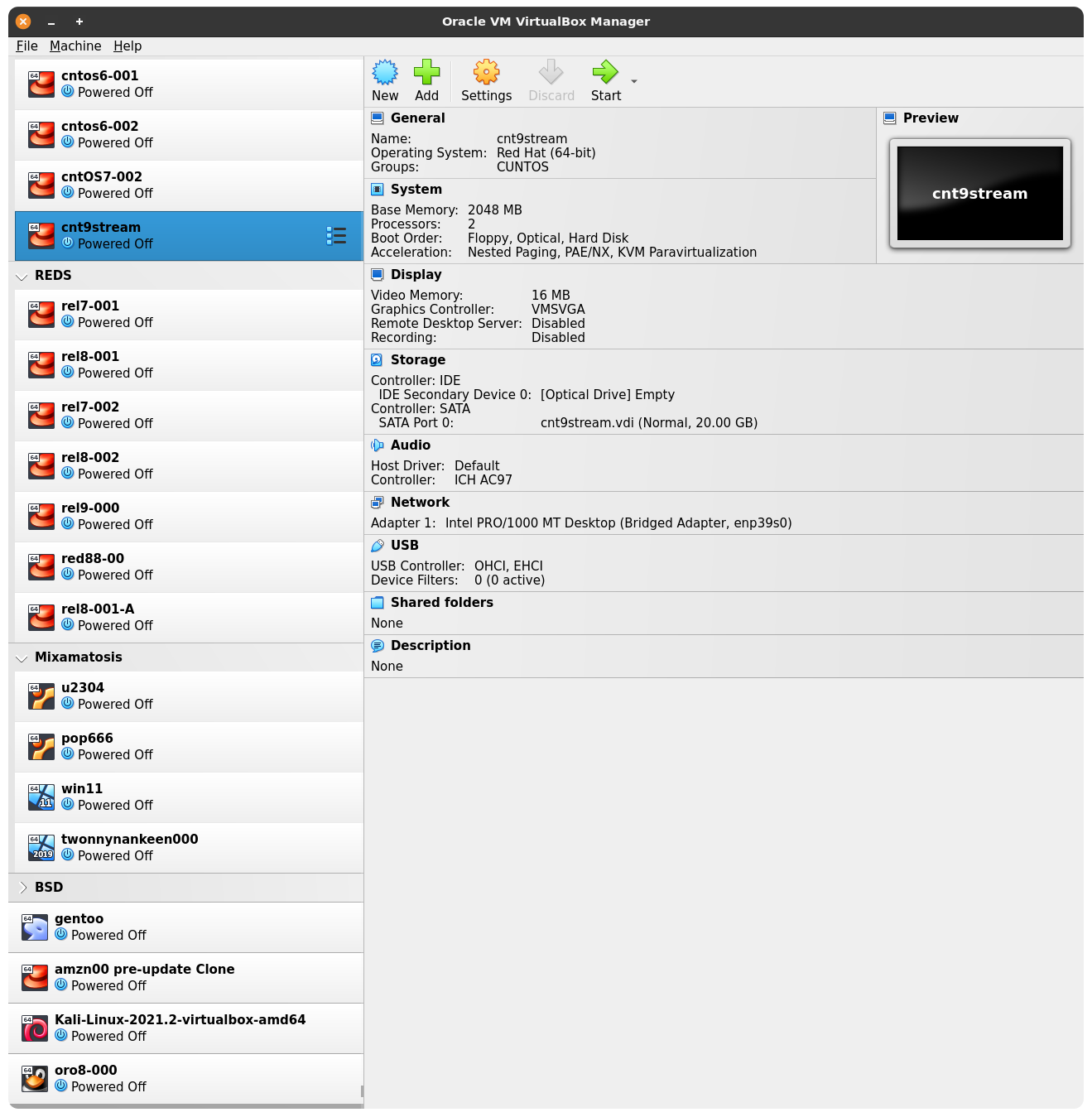This screenshot has width=1092, height=1117.
Task: Click the rel7-001 Red Hat icon
Action: click(x=41, y=315)
